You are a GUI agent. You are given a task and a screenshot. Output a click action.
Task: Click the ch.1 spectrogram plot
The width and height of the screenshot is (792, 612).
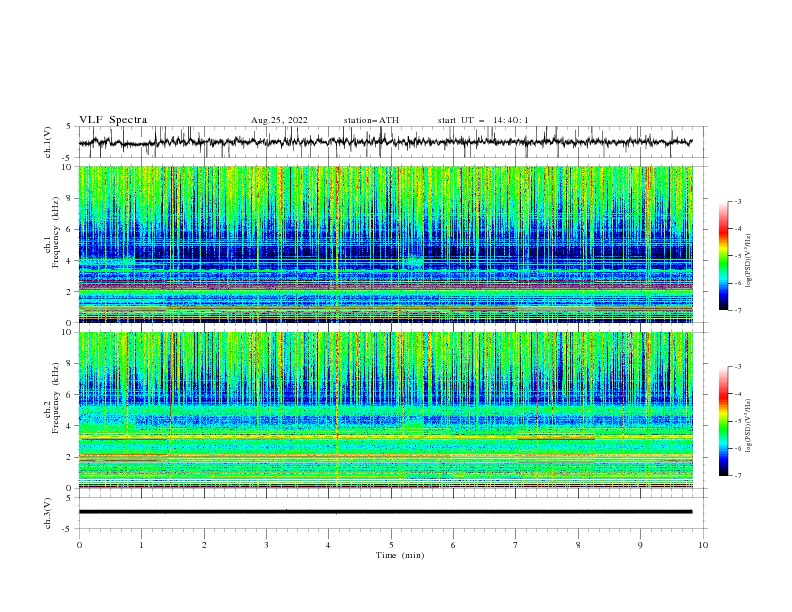tap(385, 244)
